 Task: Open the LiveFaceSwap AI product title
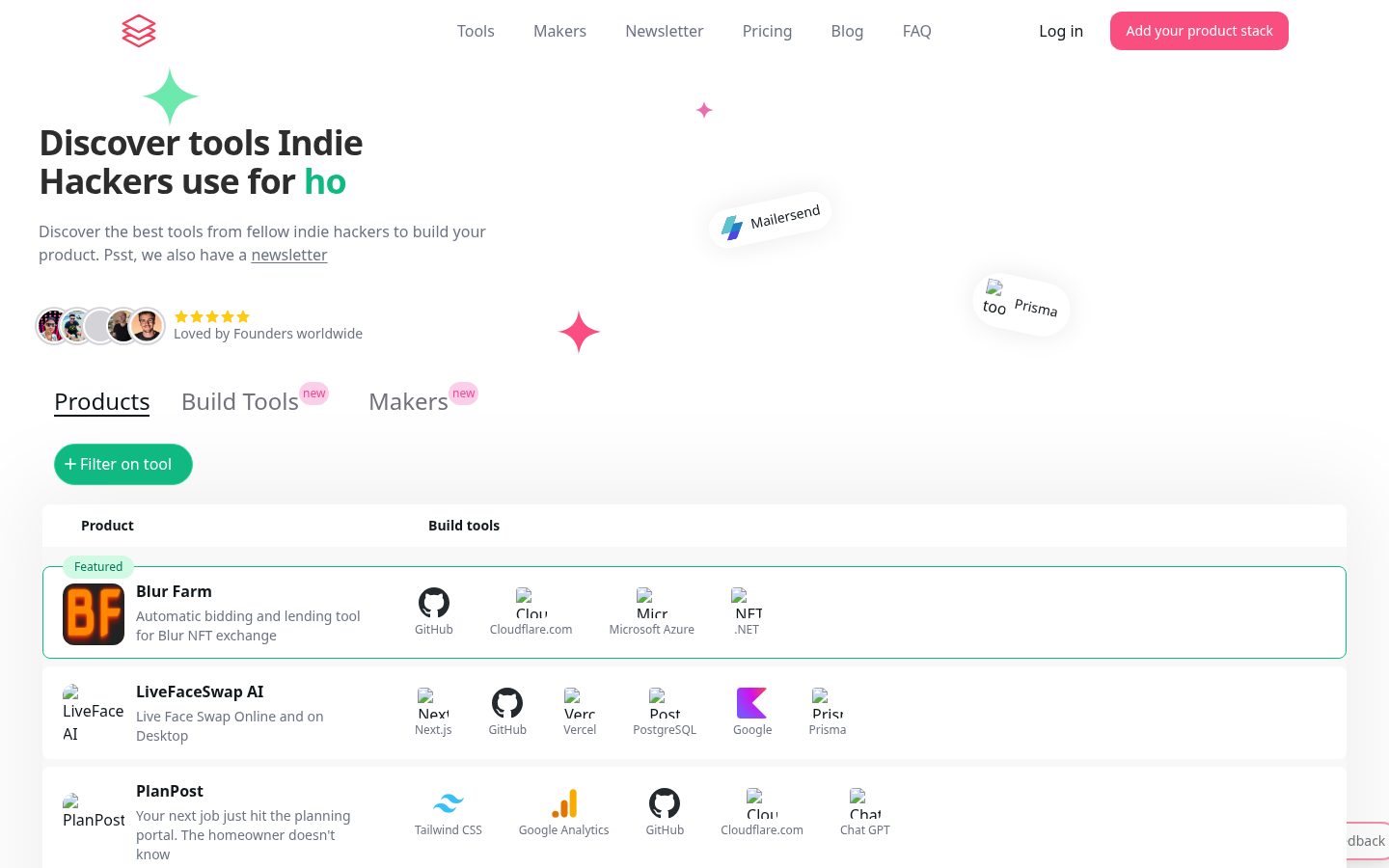coord(200,692)
